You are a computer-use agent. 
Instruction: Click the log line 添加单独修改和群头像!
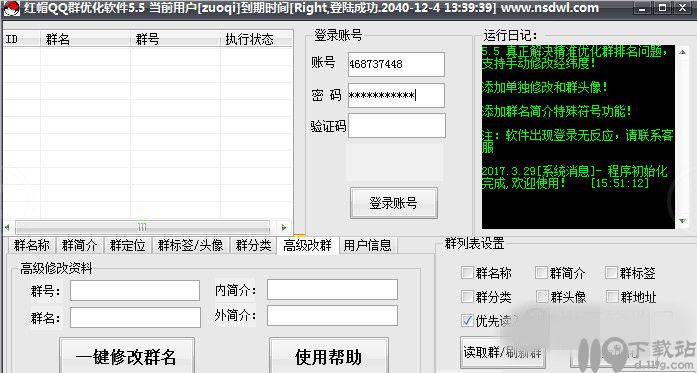[545, 88]
